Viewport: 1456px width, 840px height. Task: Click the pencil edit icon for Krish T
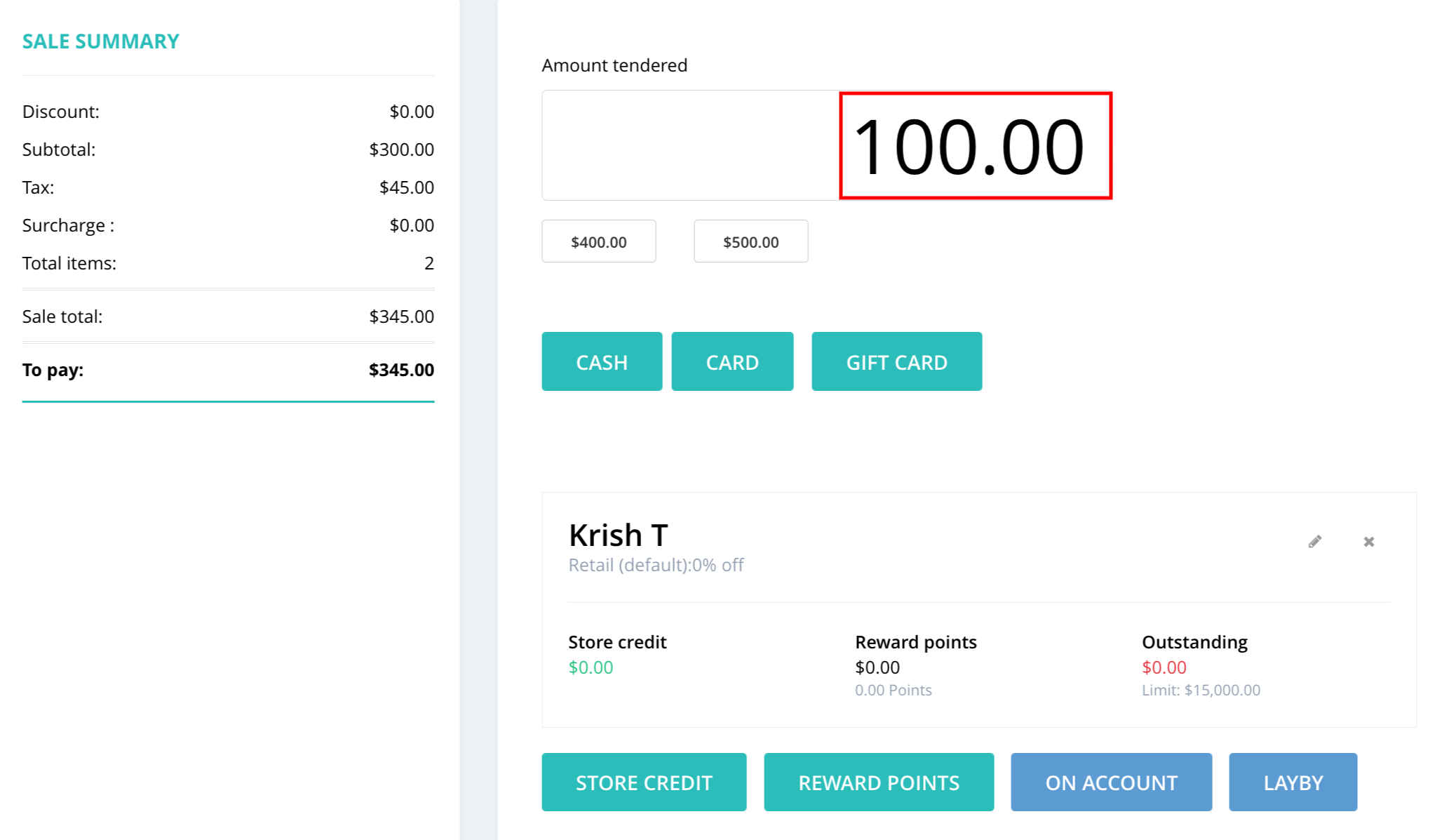coord(1315,542)
